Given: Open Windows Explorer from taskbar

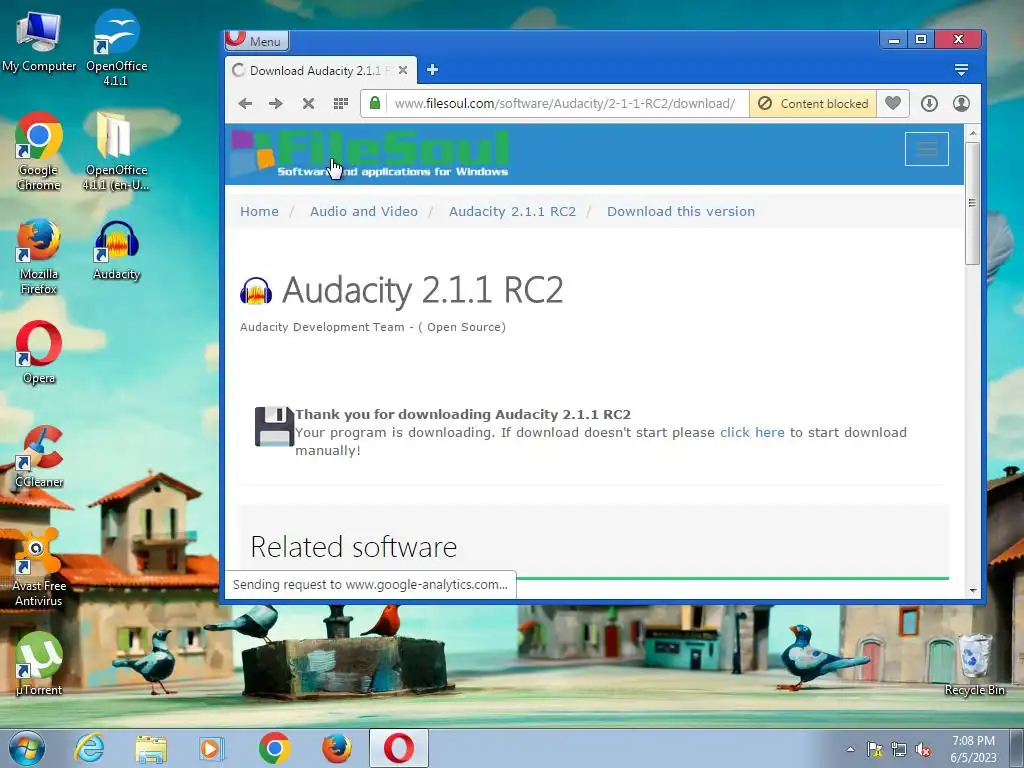Looking at the screenshot, I should point(151,748).
